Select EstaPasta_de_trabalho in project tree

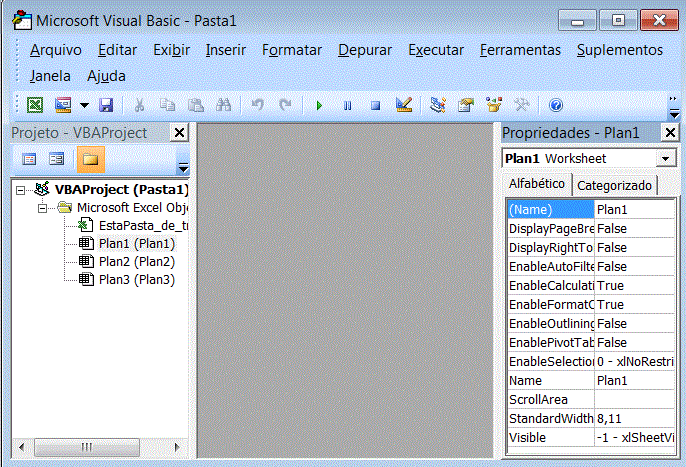(x=143, y=226)
